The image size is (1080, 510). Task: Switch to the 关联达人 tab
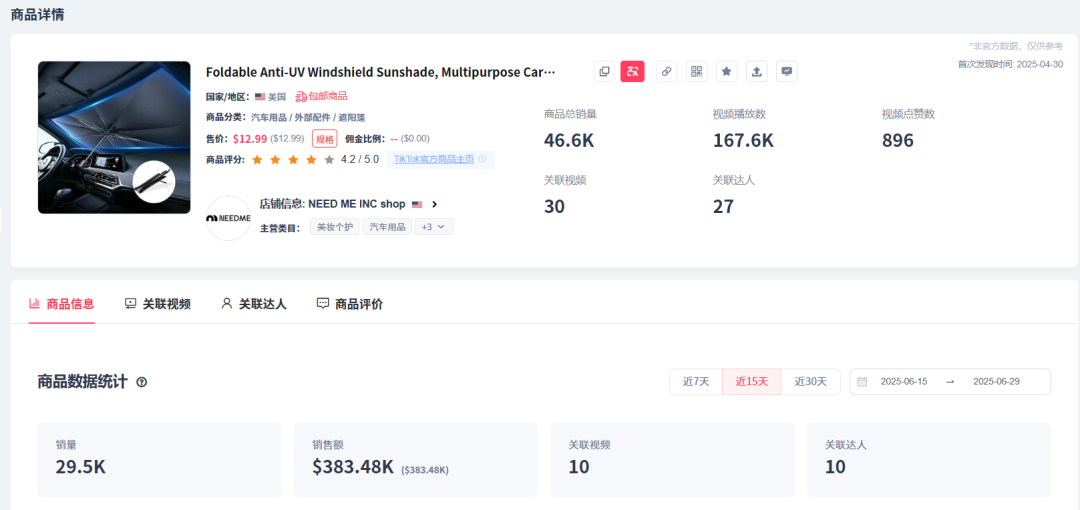[253, 304]
